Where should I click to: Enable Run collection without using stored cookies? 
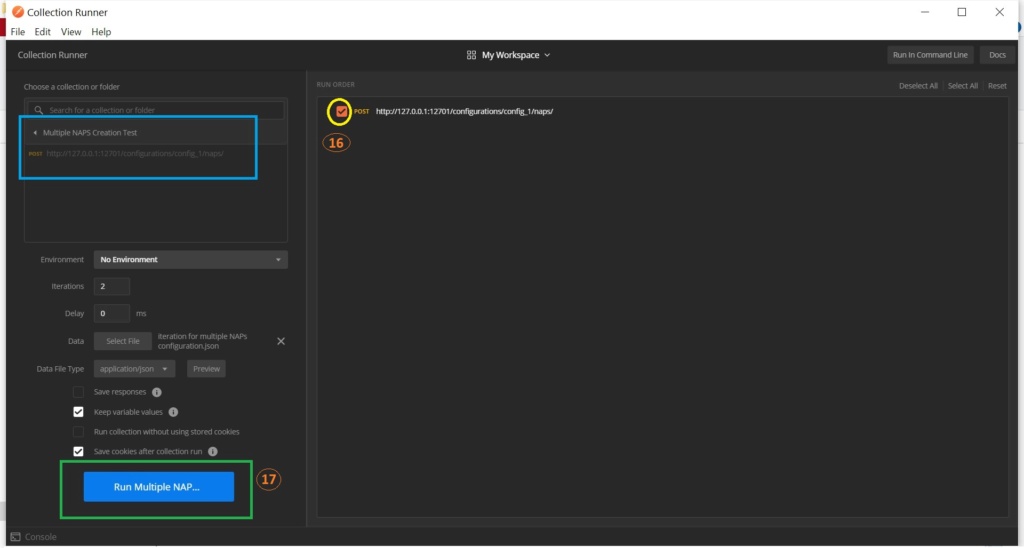78,432
